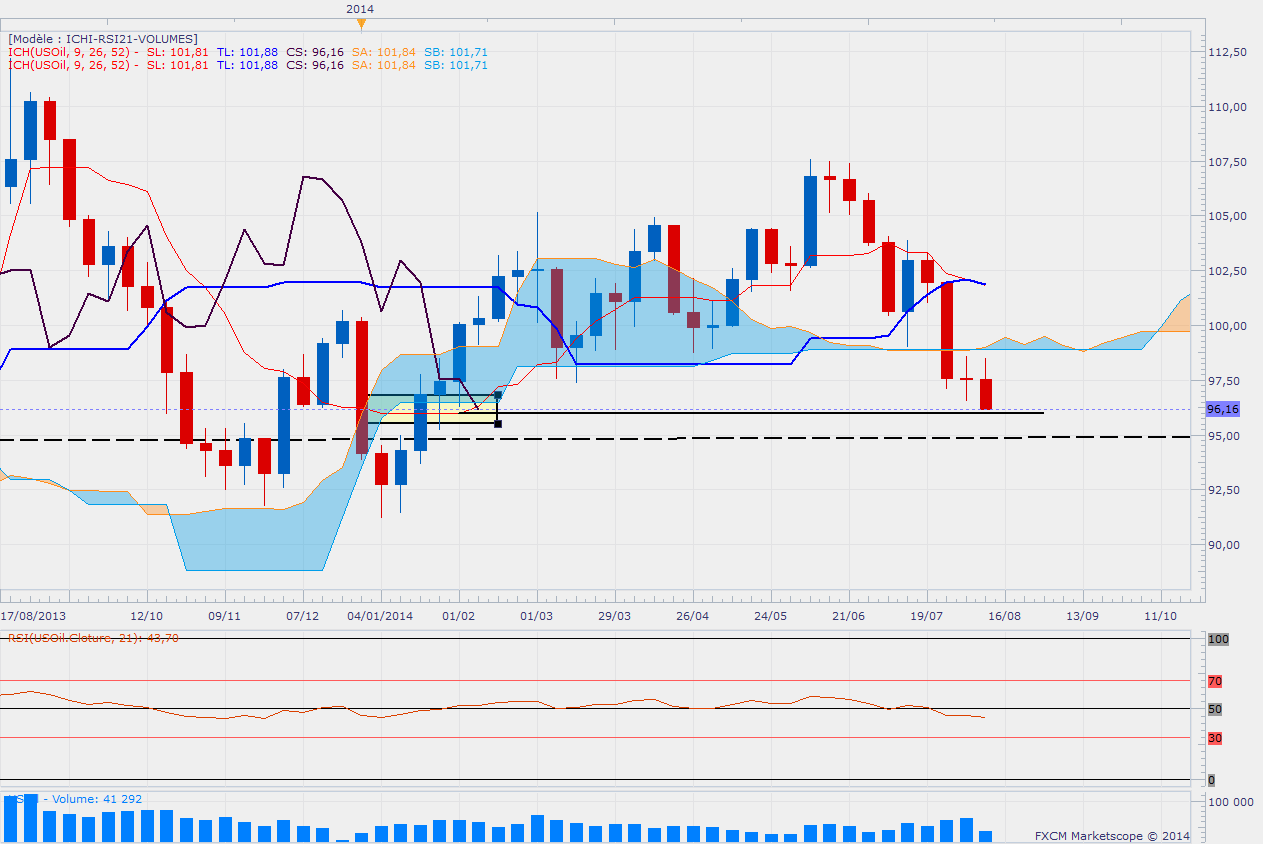Click the 112,50 price on the scale

pos(1225,52)
